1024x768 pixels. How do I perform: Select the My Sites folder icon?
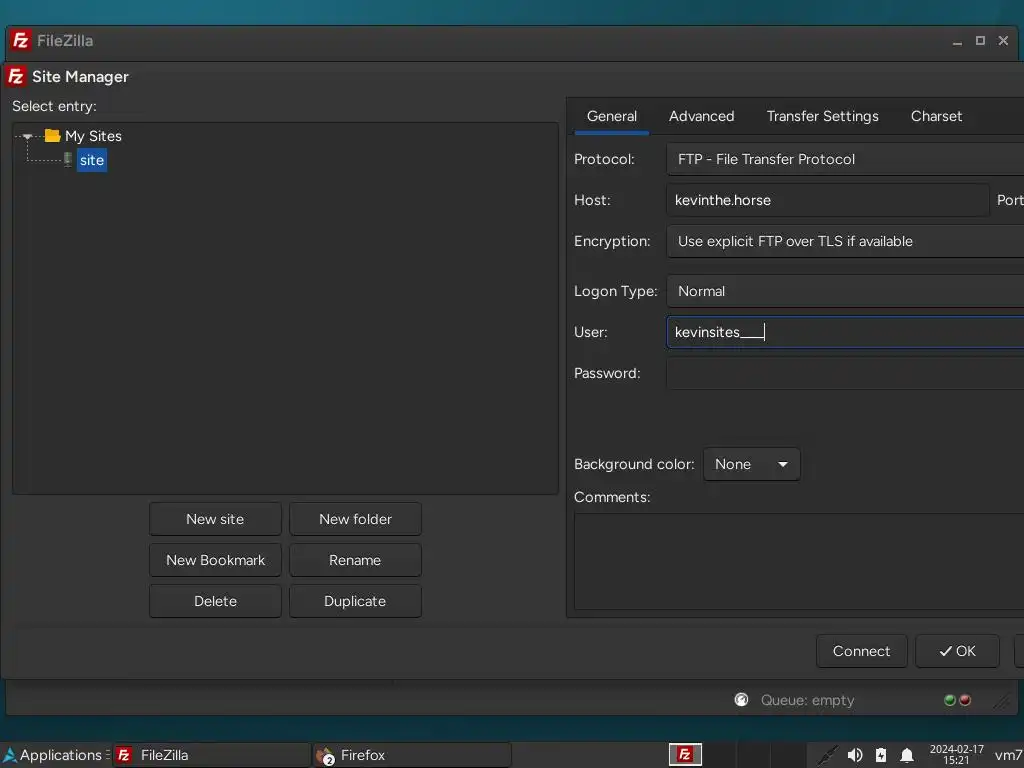(x=52, y=136)
